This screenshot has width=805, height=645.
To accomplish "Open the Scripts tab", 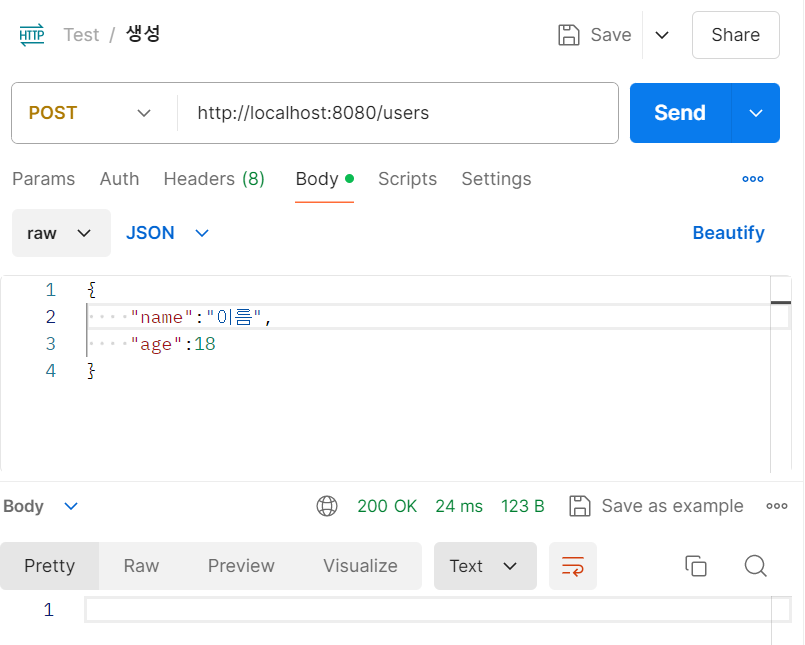I will pyautogui.click(x=407, y=179).
